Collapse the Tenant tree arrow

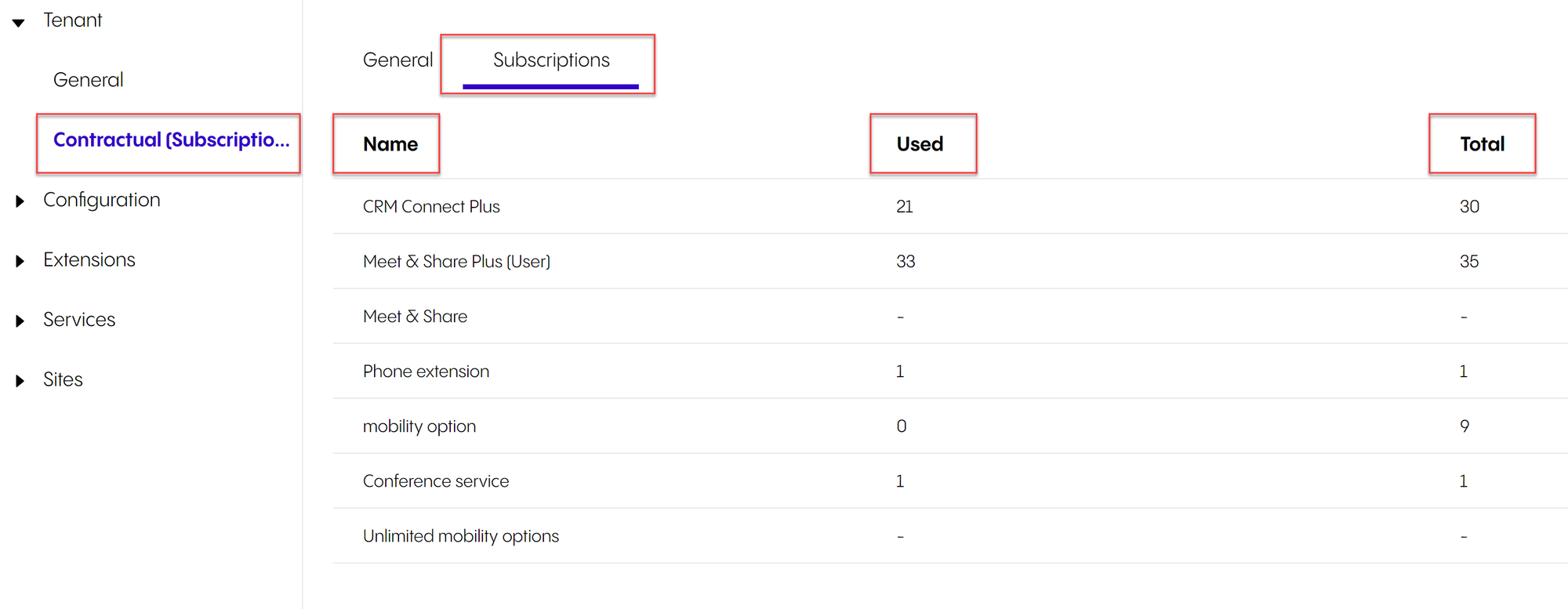point(19,22)
